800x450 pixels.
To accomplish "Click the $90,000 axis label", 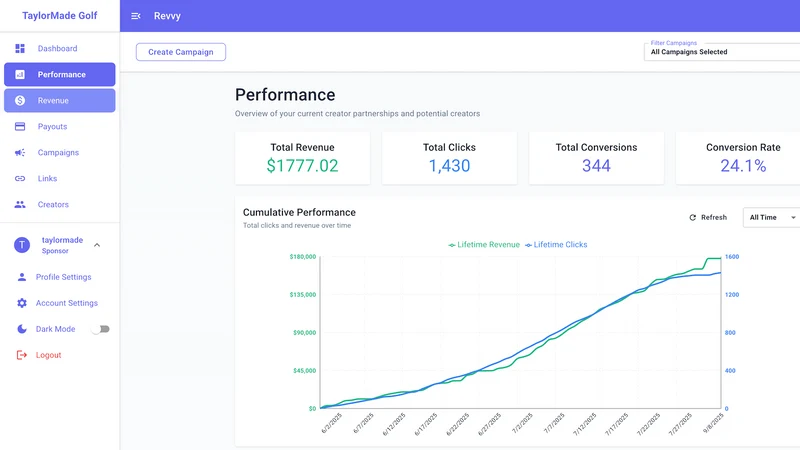I will pyautogui.click(x=305, y=333).
